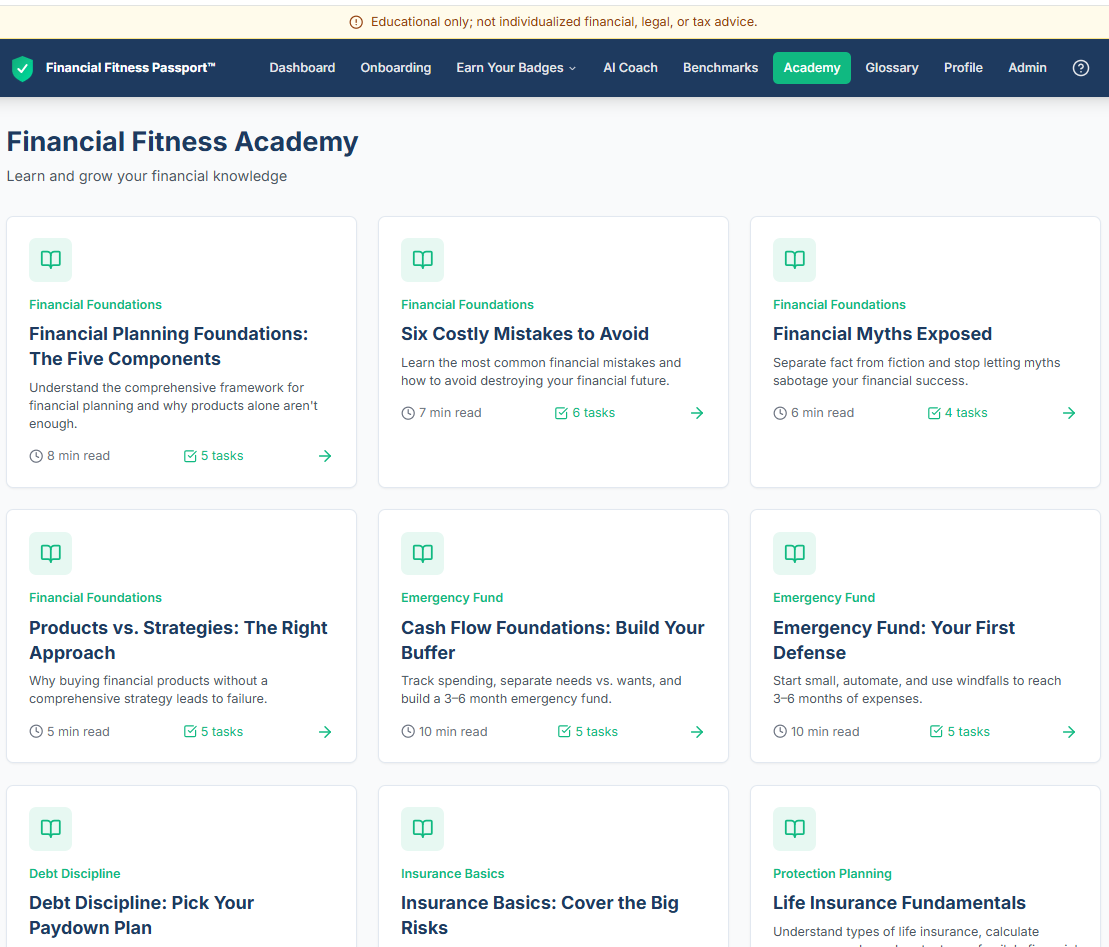Switch to the Dashboard tab

[302, 68]
